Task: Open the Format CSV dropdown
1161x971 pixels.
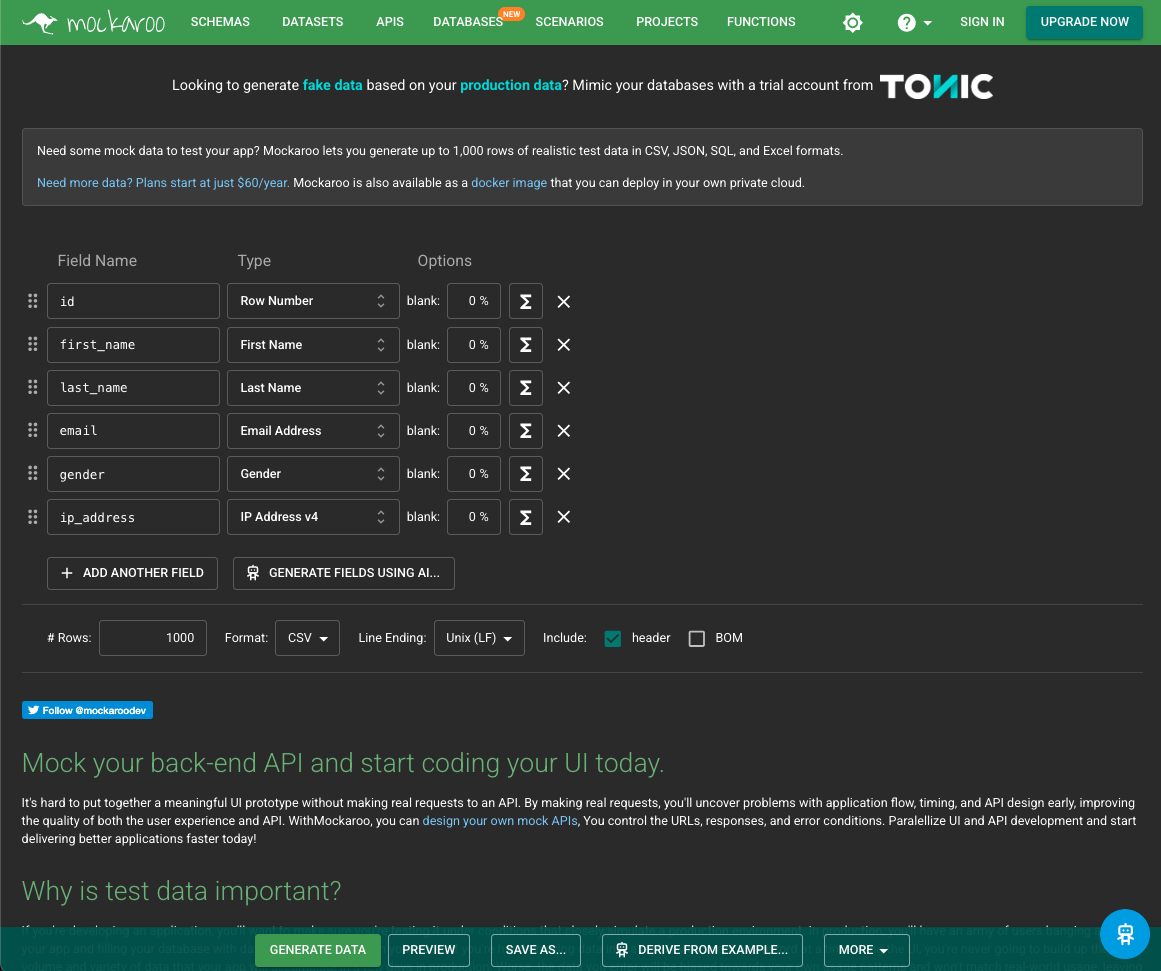Action: click(x=307, y=638)
